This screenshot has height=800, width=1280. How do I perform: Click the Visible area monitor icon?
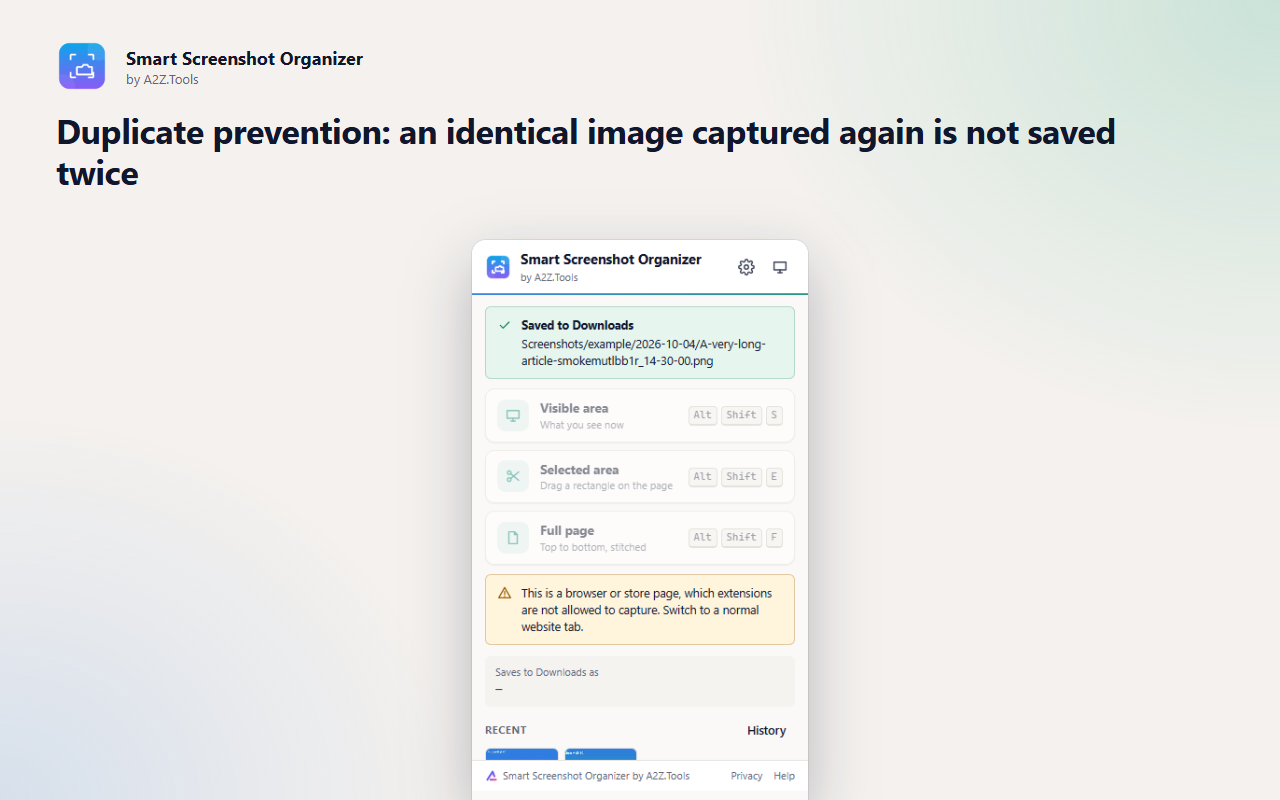pos(513,415)
